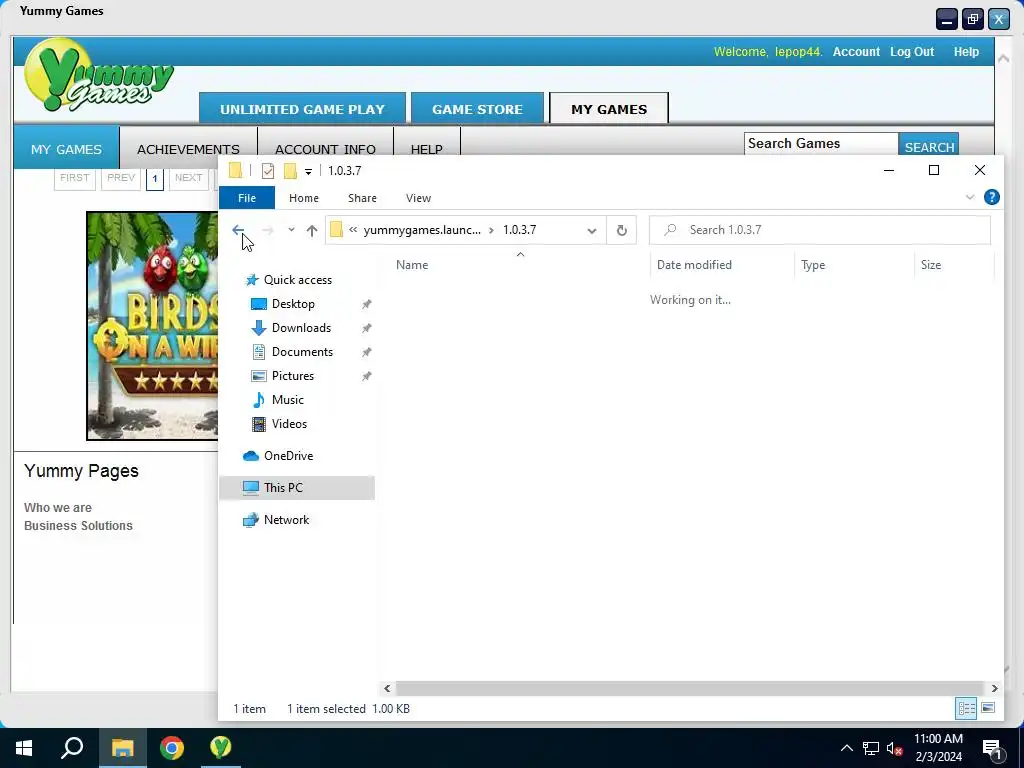
Task: Switch to Large icons view
Action: (x=988, y=708)
